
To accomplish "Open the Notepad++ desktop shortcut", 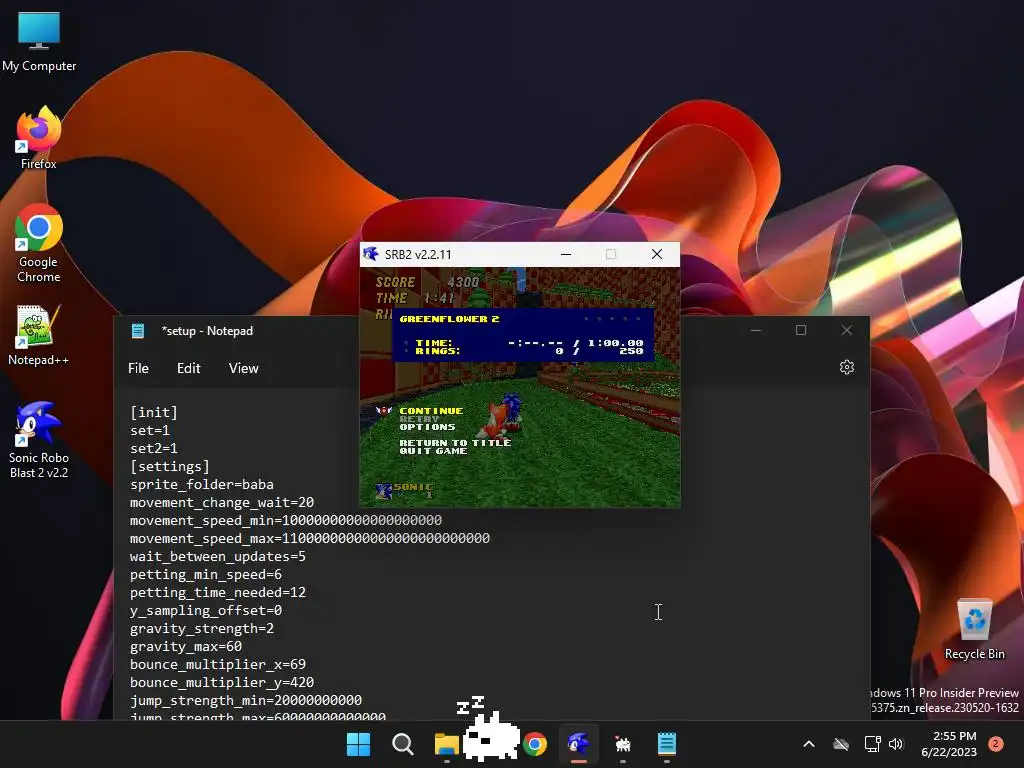I will coord(39,334).
